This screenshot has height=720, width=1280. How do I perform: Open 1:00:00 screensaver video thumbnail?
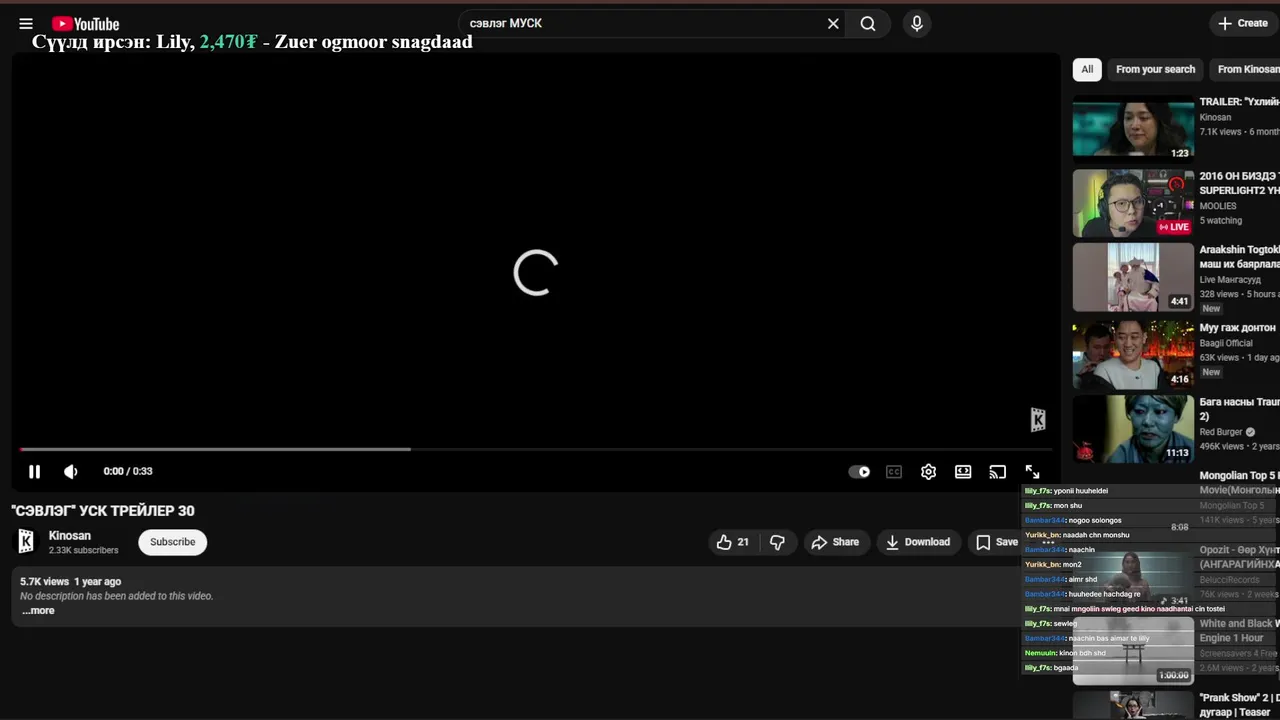click(1134, 652)
